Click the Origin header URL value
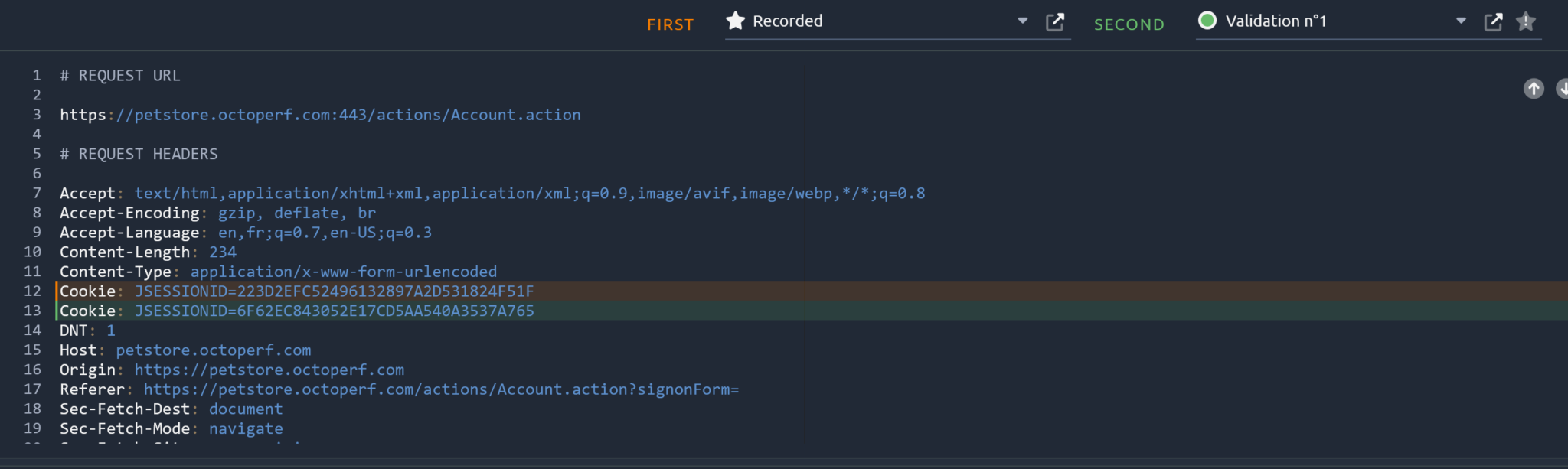Image resolution: width=1568 pixels, height=469 pixels. pyautogui.click(x=269, y=370)
